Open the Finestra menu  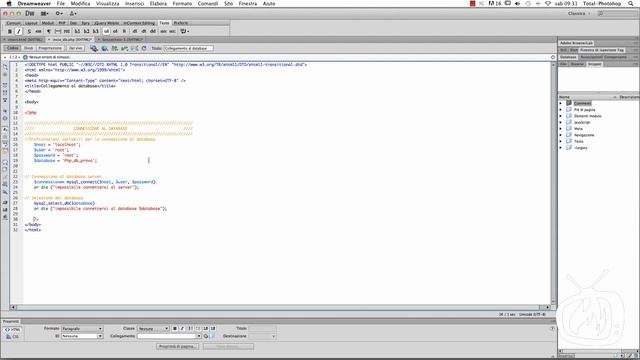tap(248, 3)
